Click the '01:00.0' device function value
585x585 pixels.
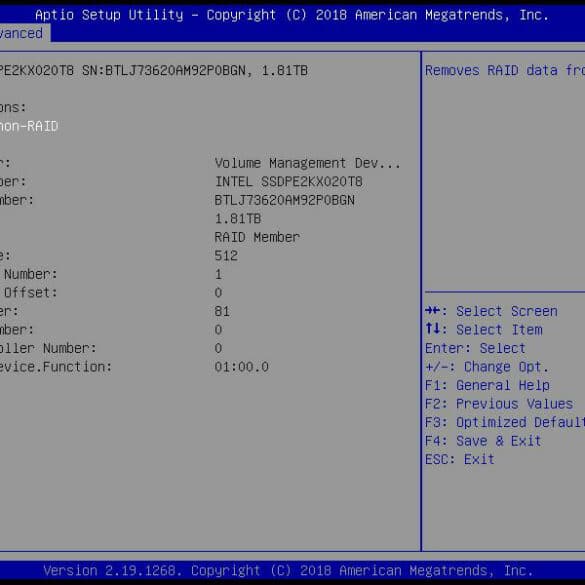pos(241,367)
